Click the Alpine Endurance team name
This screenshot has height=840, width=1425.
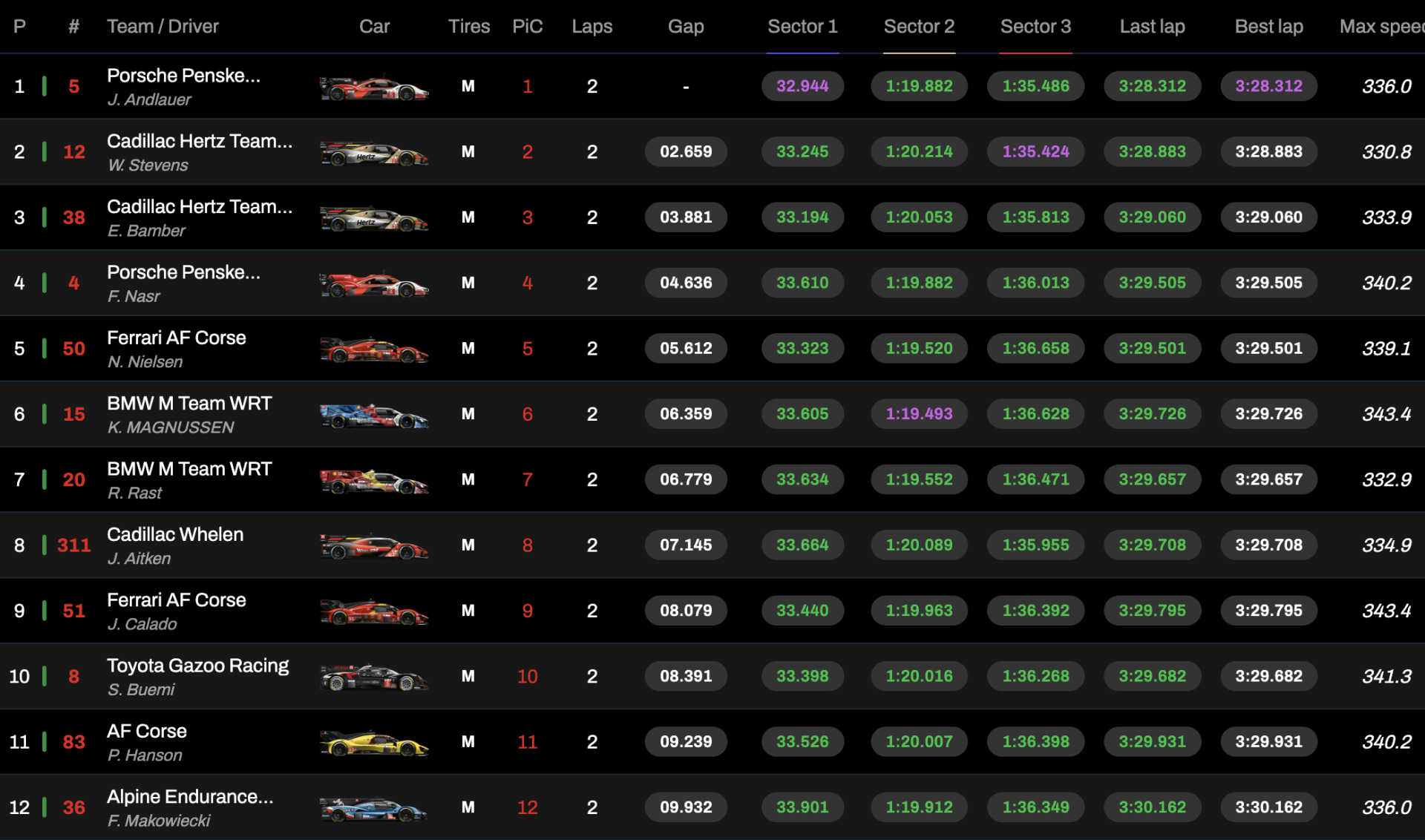coord(190,796)
